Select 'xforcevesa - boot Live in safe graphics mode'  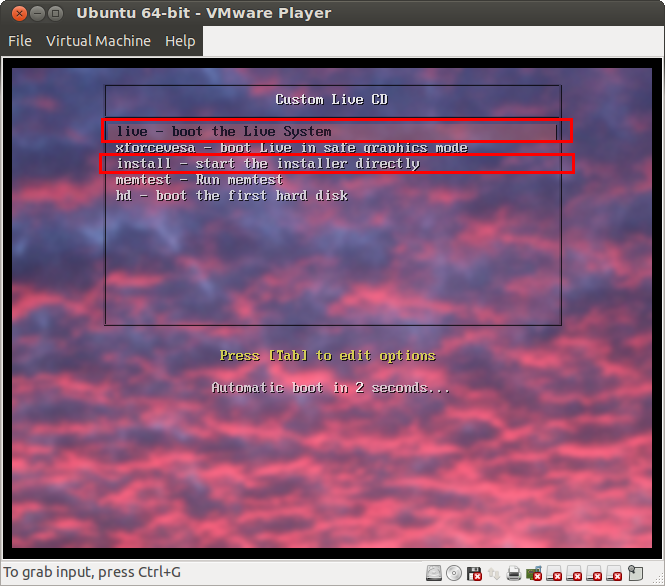coord(291,148)
